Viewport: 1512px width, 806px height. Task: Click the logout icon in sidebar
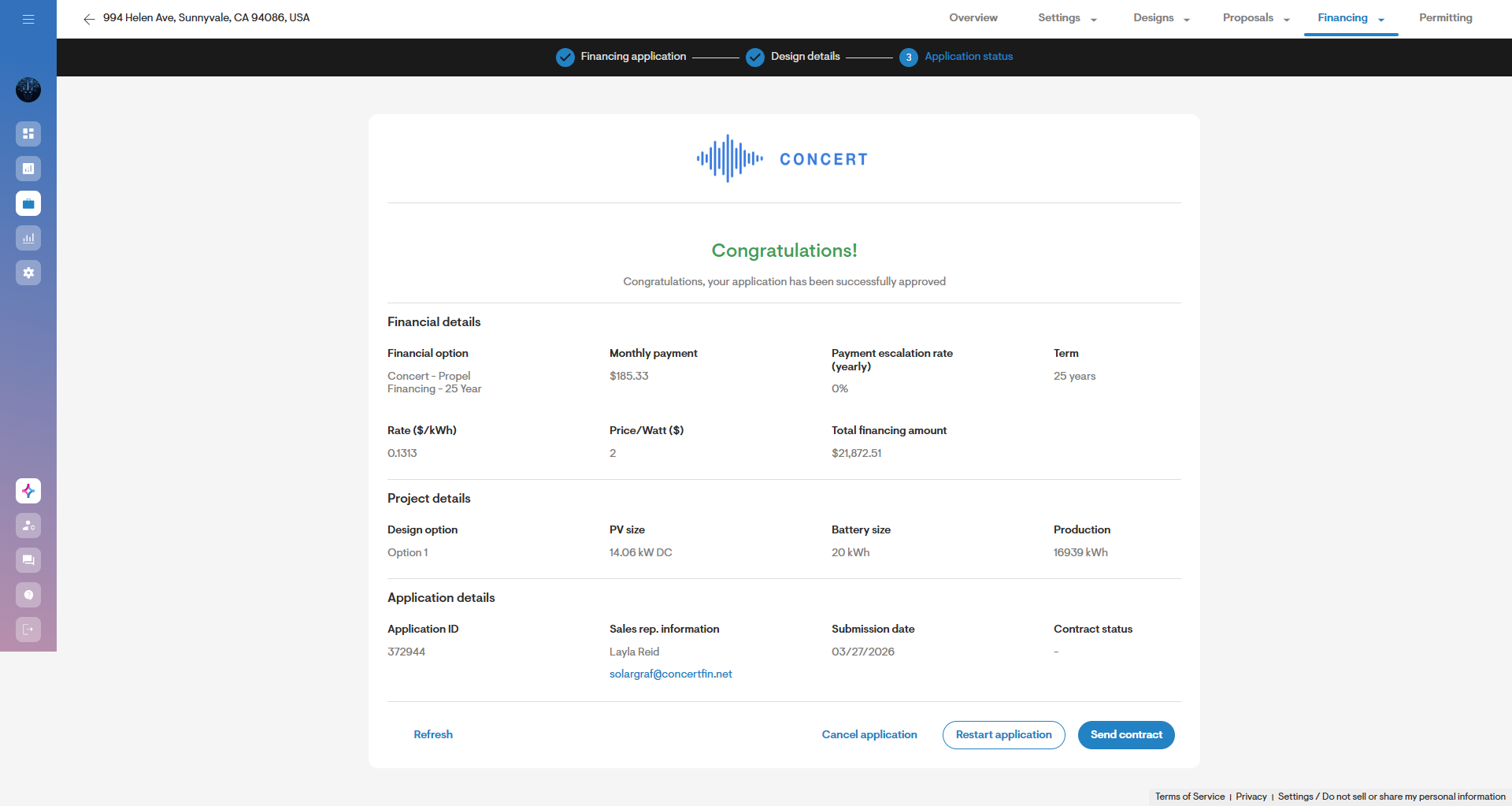[28, 630]
